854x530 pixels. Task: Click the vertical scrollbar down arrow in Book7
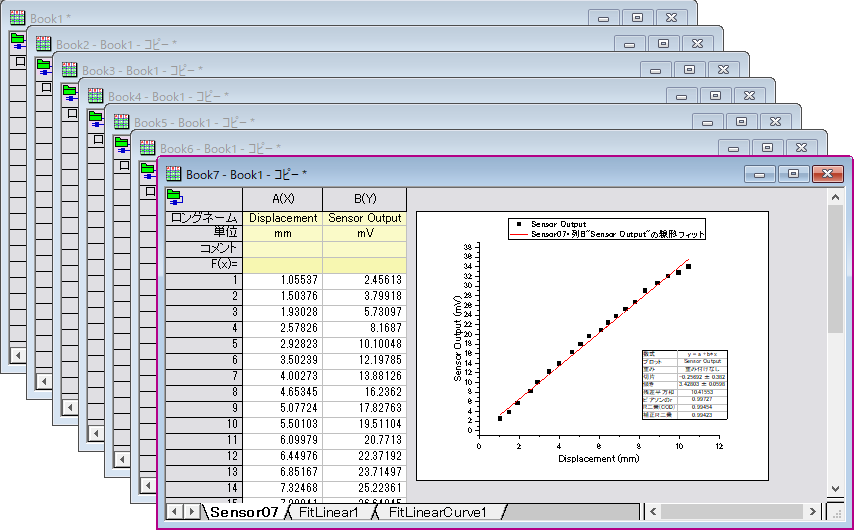click(x=835, y=488)
